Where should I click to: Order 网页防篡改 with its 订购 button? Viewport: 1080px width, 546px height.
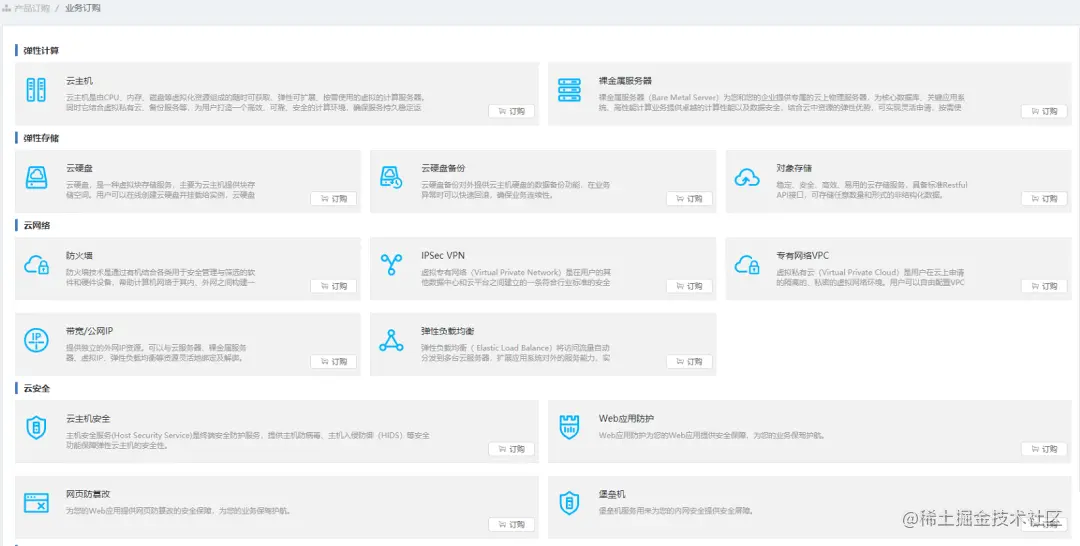click(511, 525)
